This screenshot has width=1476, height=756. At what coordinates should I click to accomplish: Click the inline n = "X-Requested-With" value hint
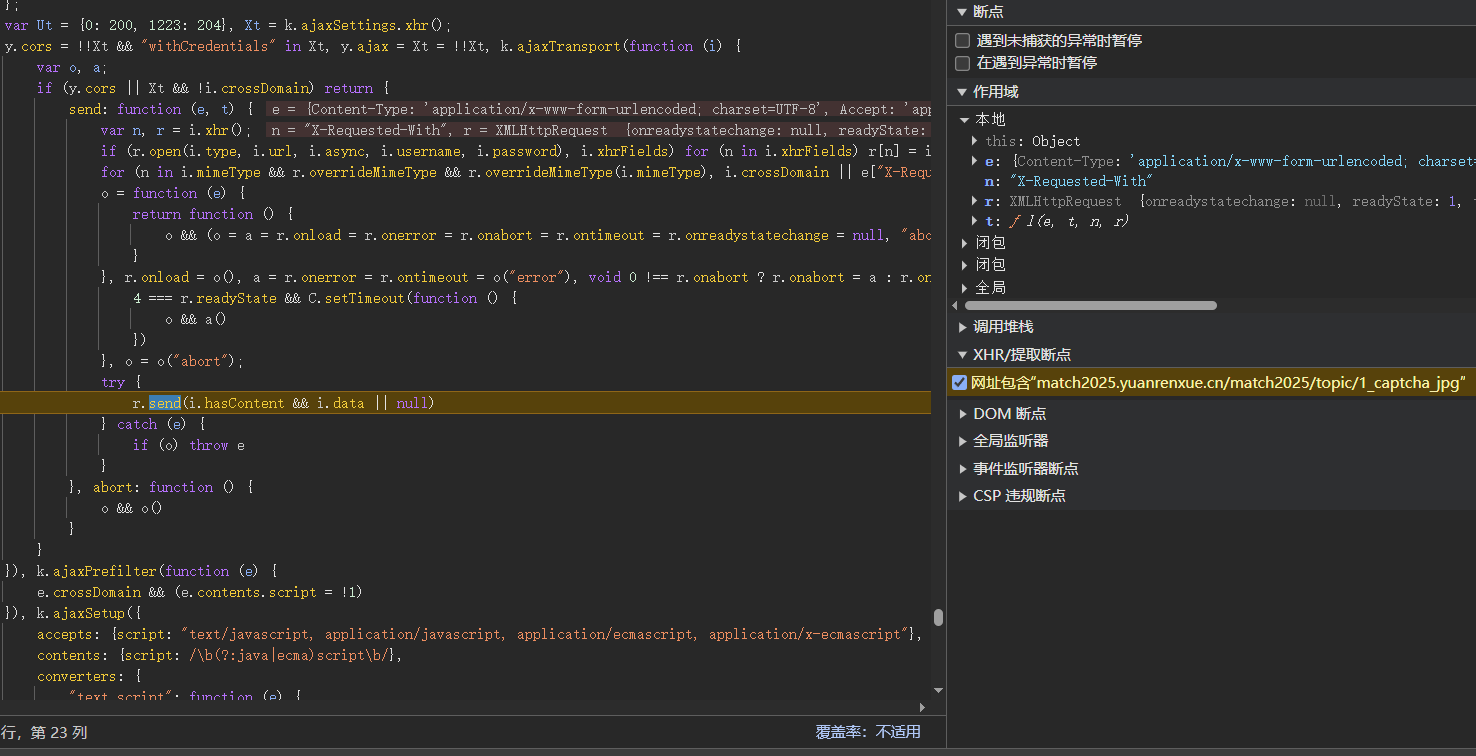[x=598, y=130]
